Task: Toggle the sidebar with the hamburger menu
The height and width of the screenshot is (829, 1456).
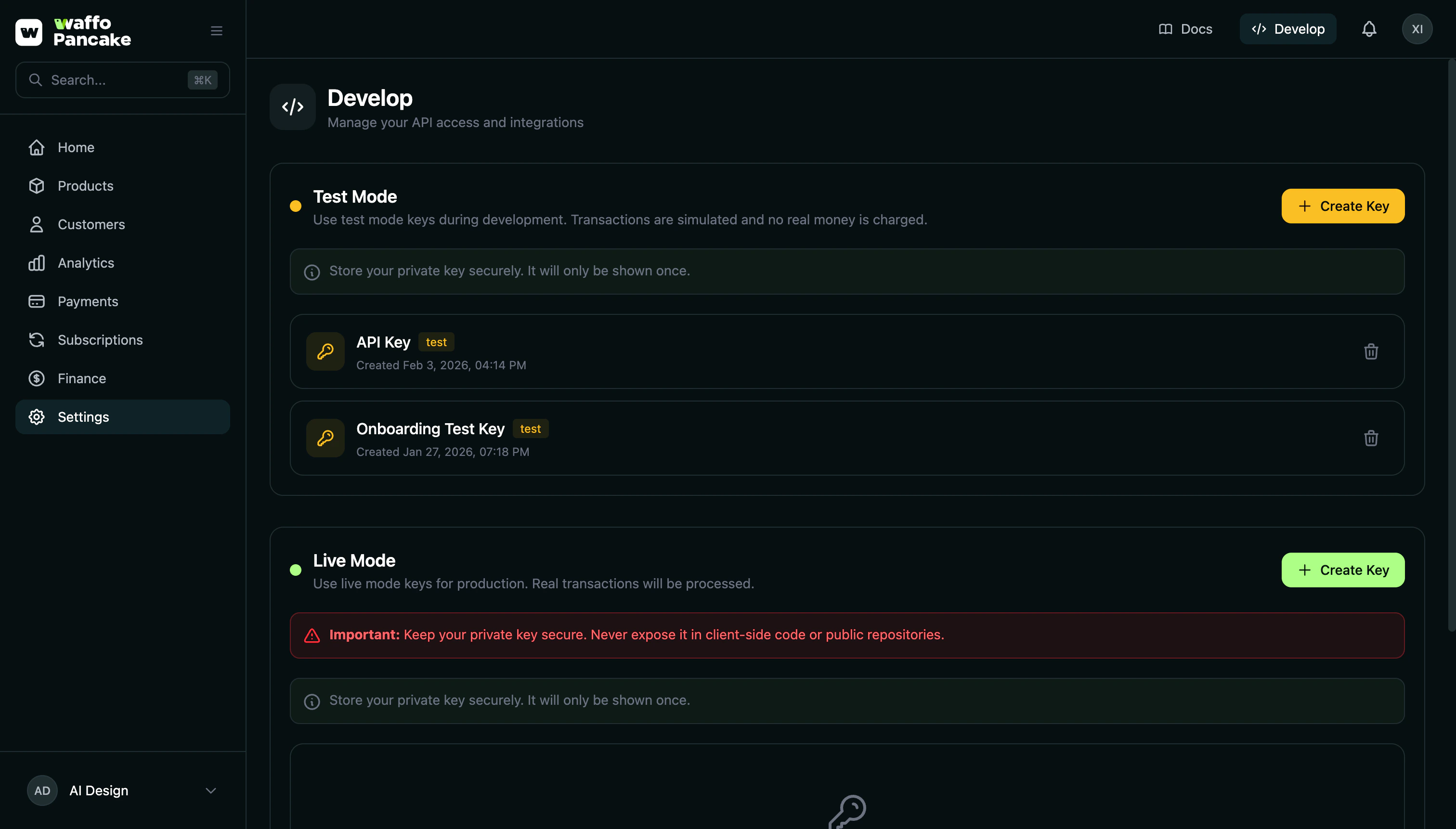Action: (x=216, y=30)
